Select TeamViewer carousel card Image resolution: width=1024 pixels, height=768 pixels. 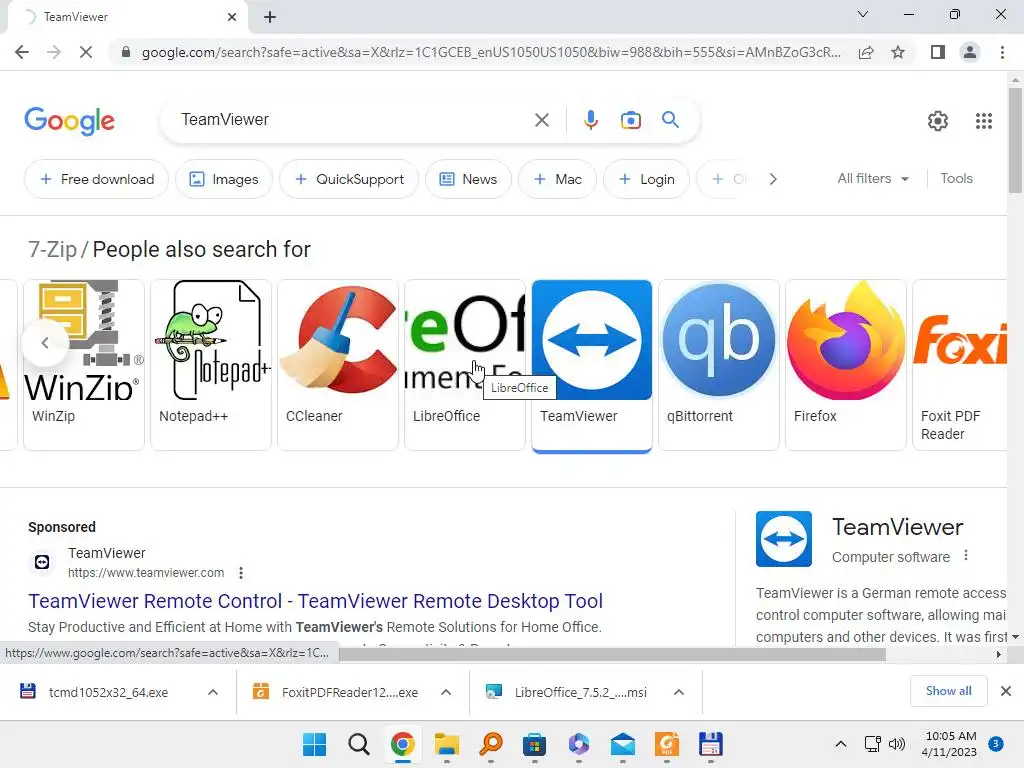[x=592, y=364]
